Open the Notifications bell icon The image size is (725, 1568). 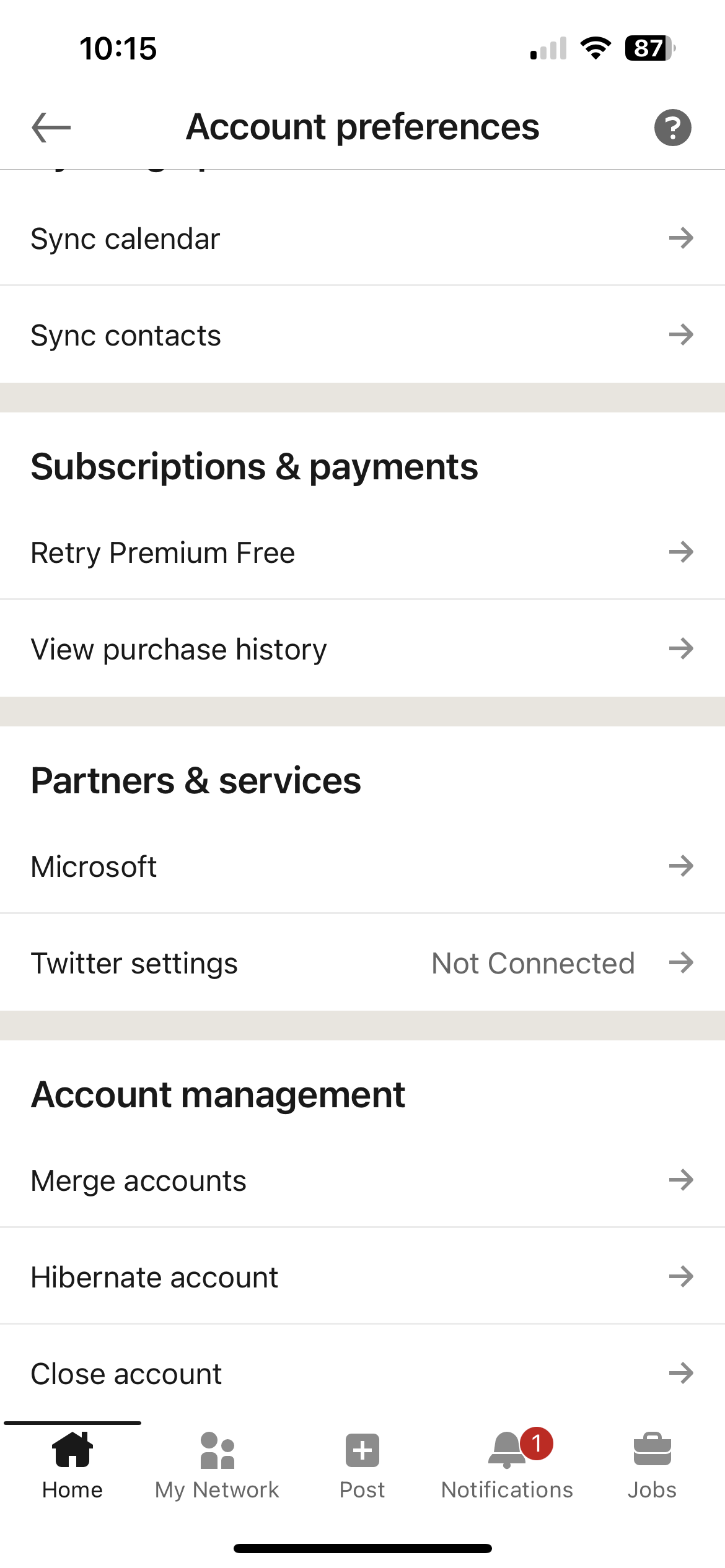(506, 1451)
